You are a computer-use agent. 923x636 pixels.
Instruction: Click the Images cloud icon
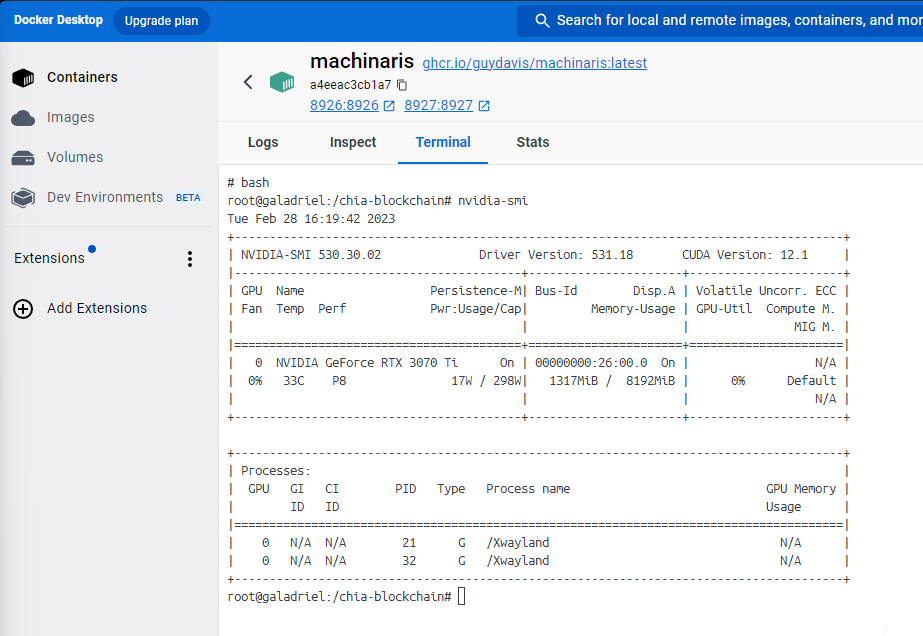tap(23, 118)
